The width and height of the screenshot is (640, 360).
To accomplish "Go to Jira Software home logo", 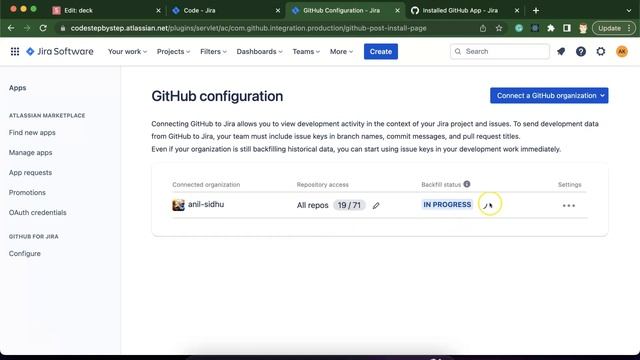I will tap(60, 51).
